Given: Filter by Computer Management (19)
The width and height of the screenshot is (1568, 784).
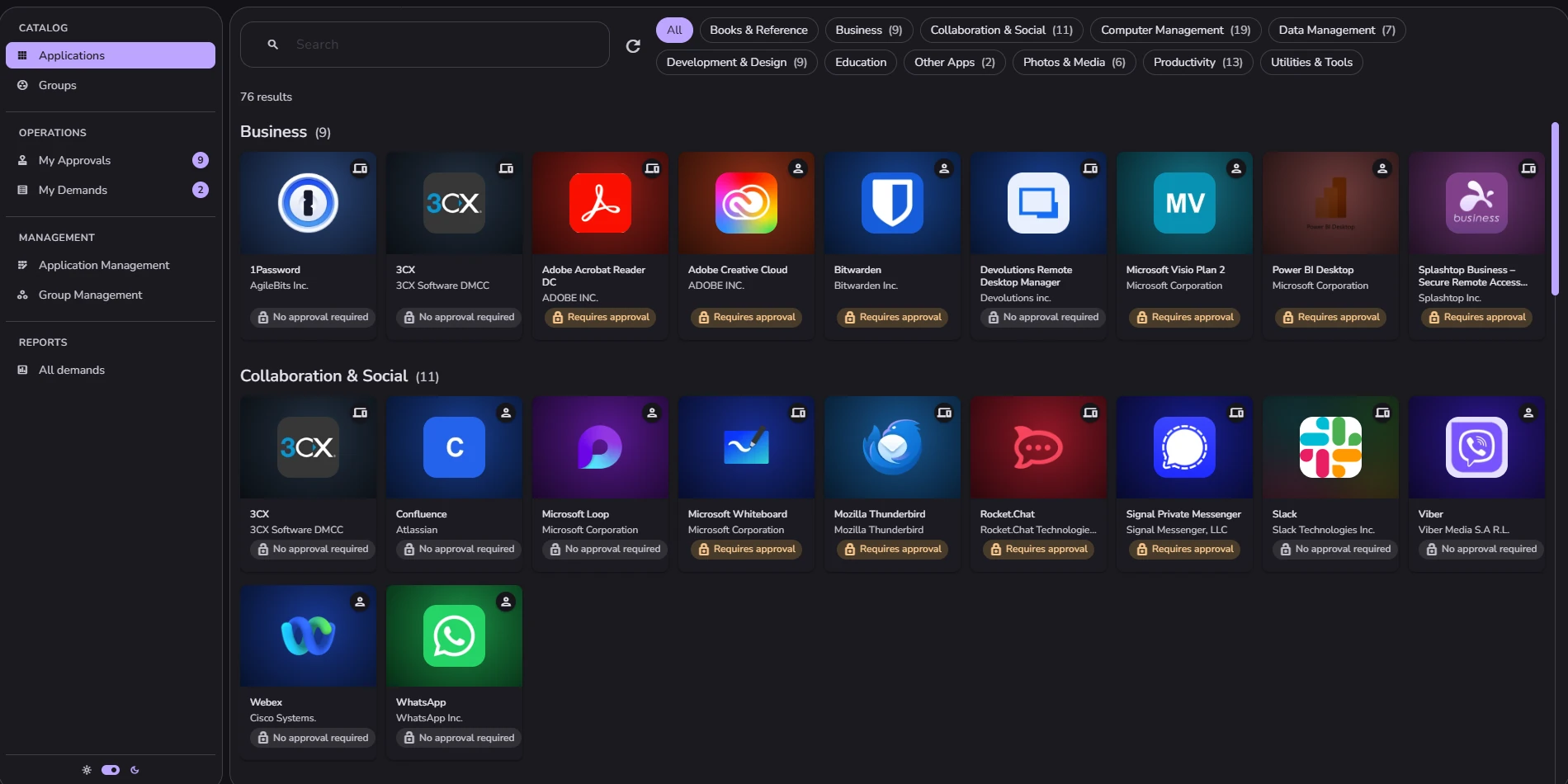Looking at the screenshot, I should pyautogui.click(x=1175, y=30).
